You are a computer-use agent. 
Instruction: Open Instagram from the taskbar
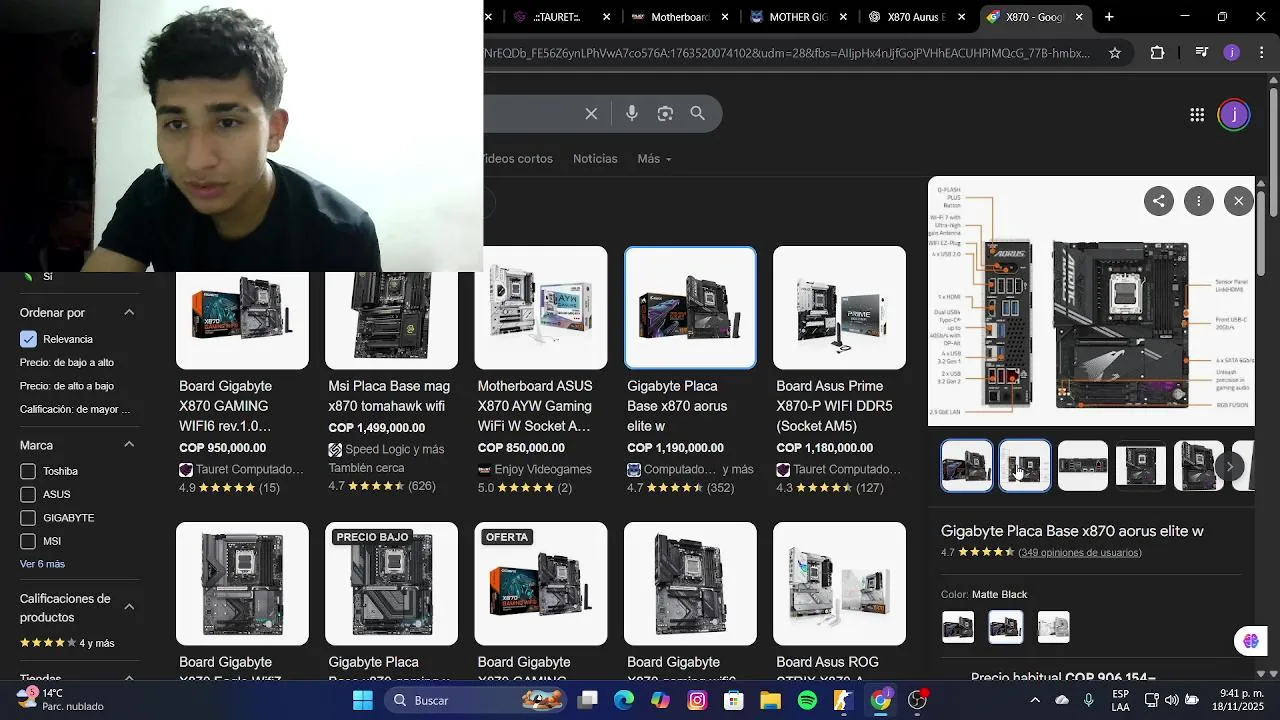(697, 700)
